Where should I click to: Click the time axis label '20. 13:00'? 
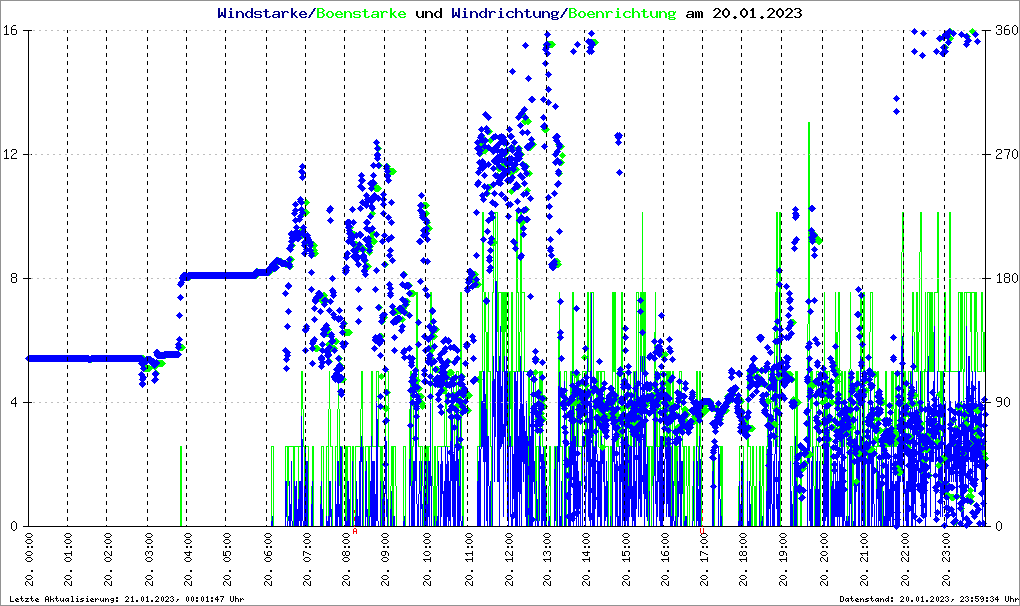coord(547,559)
